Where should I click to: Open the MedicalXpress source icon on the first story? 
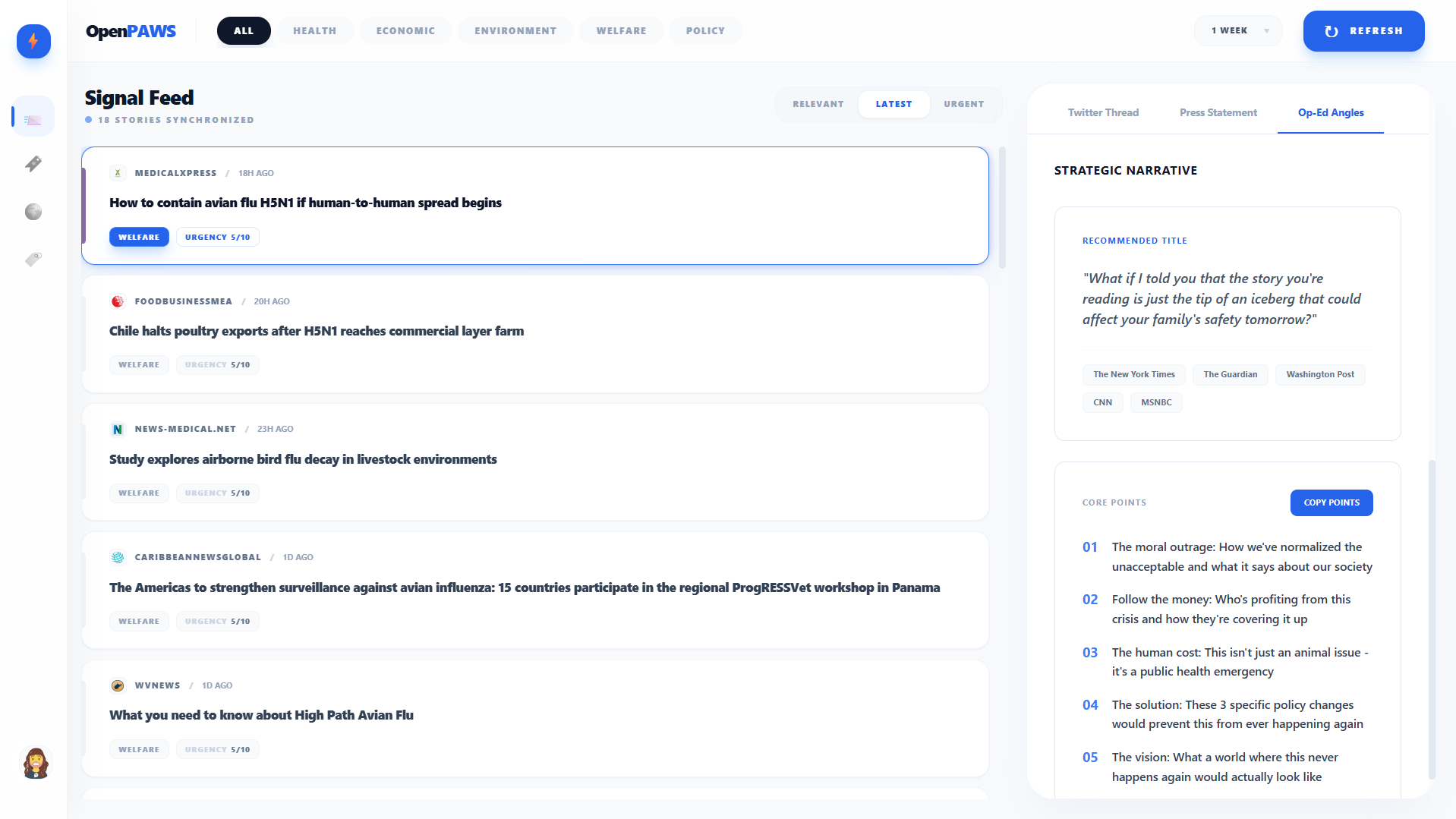pyautogui.click(x=118, y=173)
